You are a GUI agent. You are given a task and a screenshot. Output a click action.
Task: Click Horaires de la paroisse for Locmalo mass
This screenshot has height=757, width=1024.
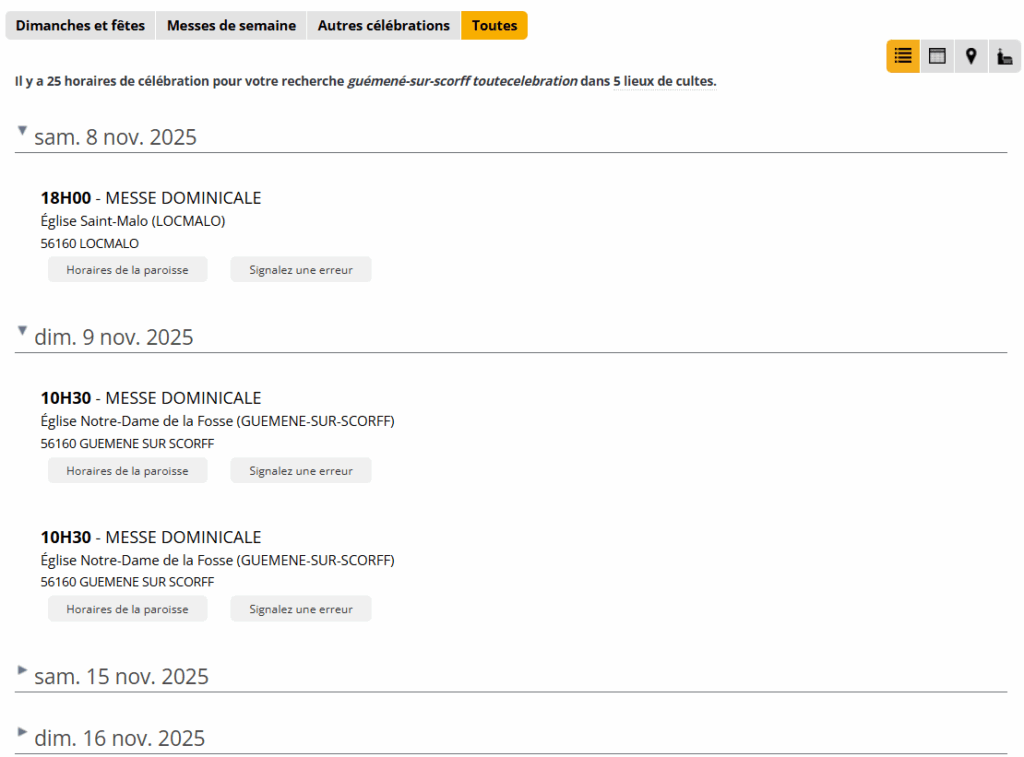(x=127, y=270)
